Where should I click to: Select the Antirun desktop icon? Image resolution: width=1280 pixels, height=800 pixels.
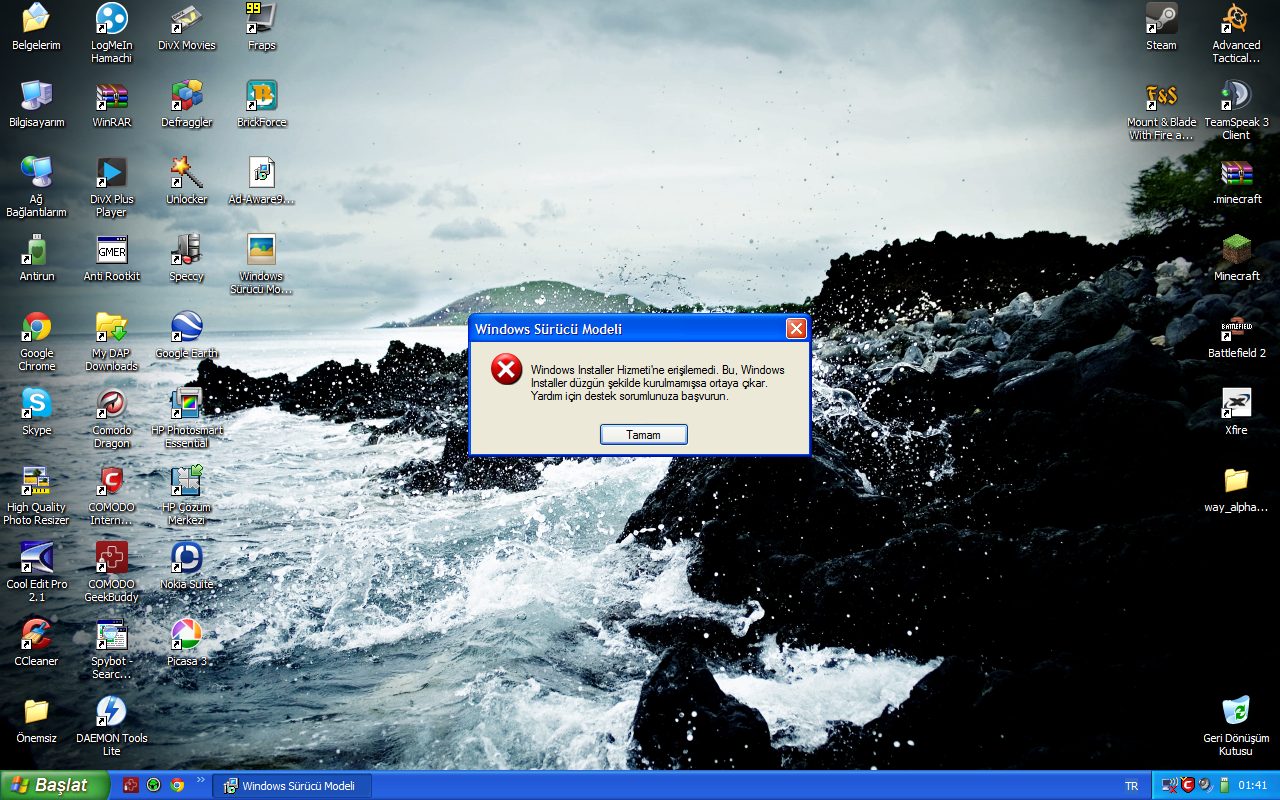(36, 258)
